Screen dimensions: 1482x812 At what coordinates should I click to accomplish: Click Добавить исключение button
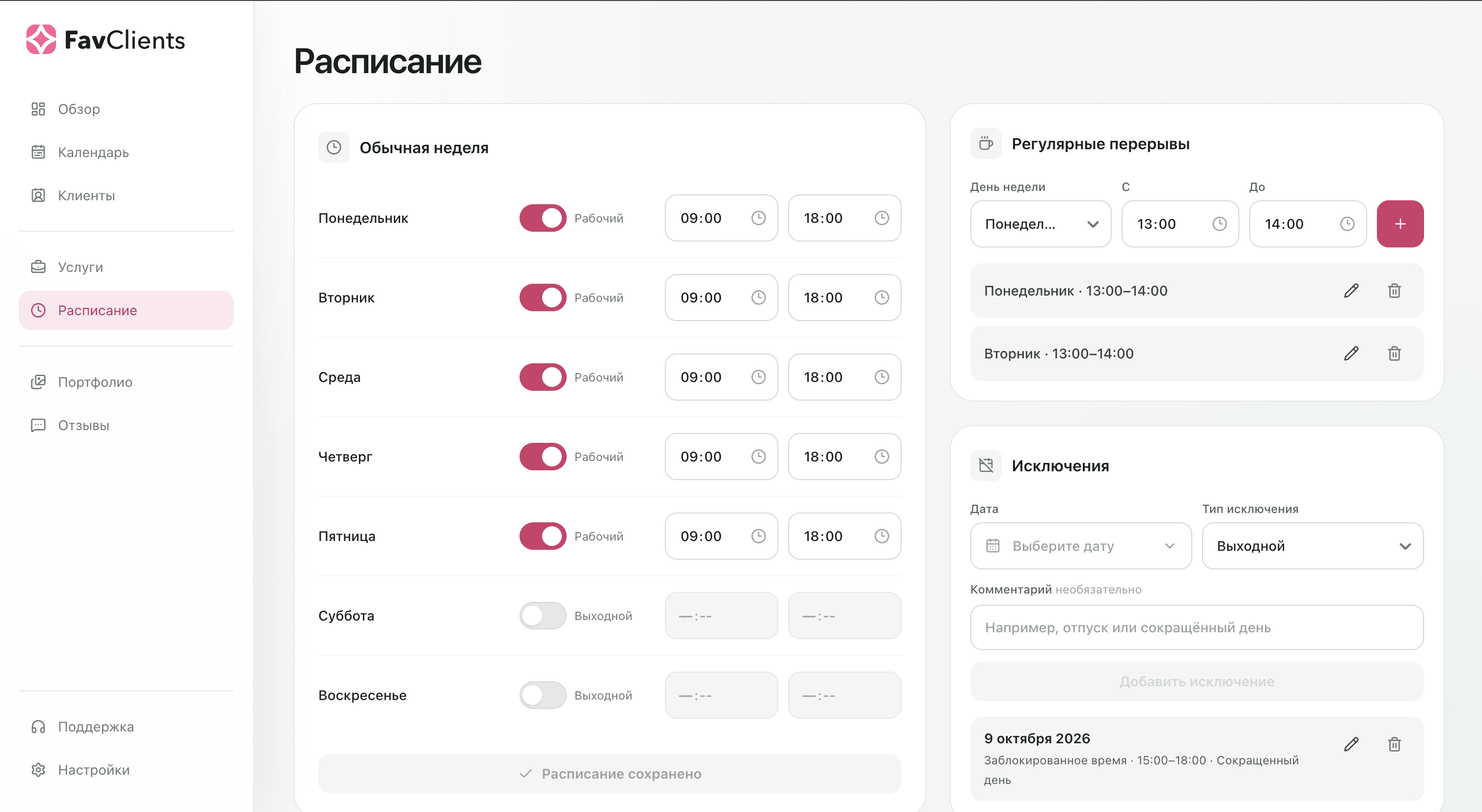coord(1197,681)
